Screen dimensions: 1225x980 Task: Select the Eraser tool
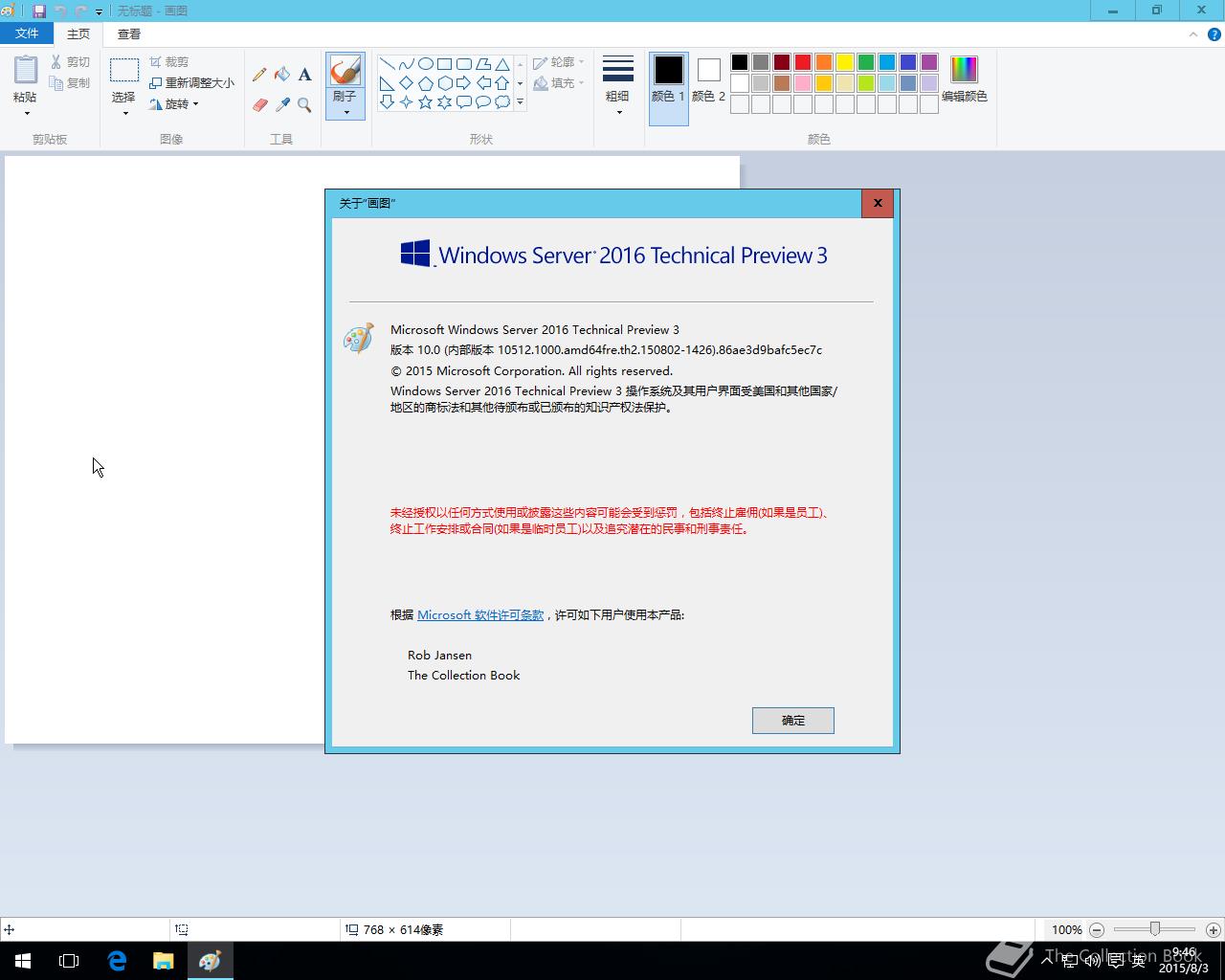pos(259,105)
